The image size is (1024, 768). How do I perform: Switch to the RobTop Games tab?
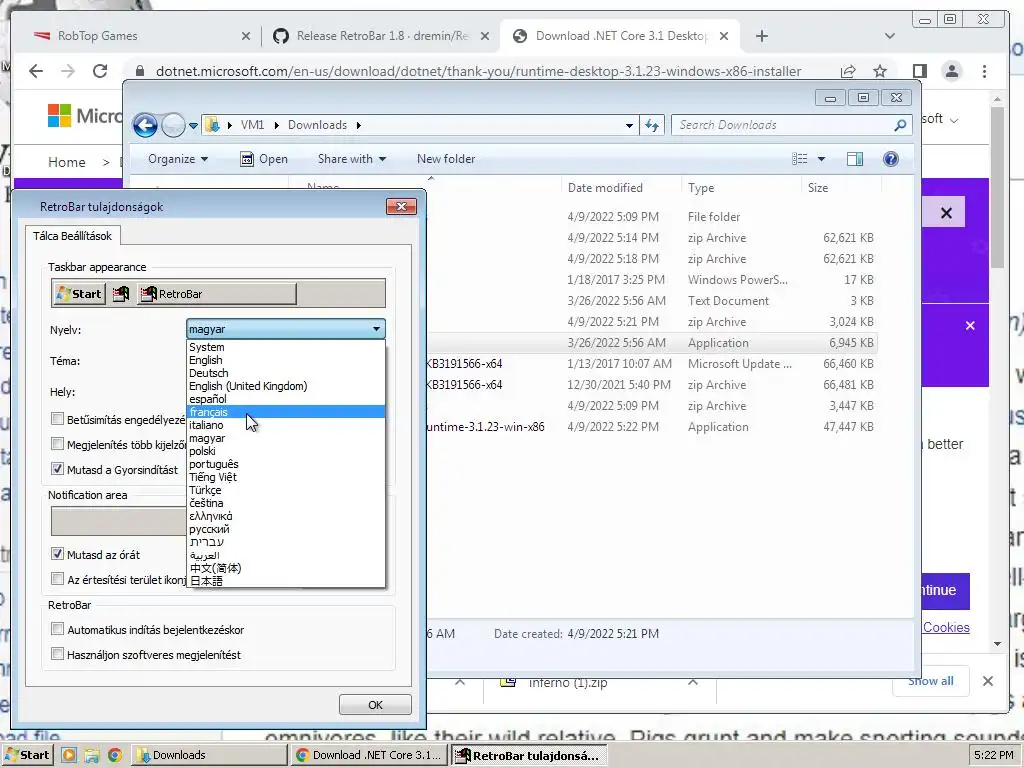140,36
